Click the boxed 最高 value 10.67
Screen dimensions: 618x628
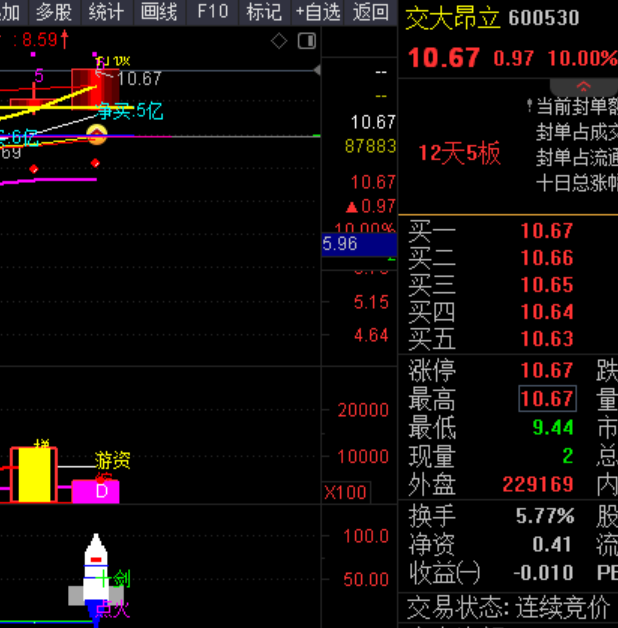(548, 399)
